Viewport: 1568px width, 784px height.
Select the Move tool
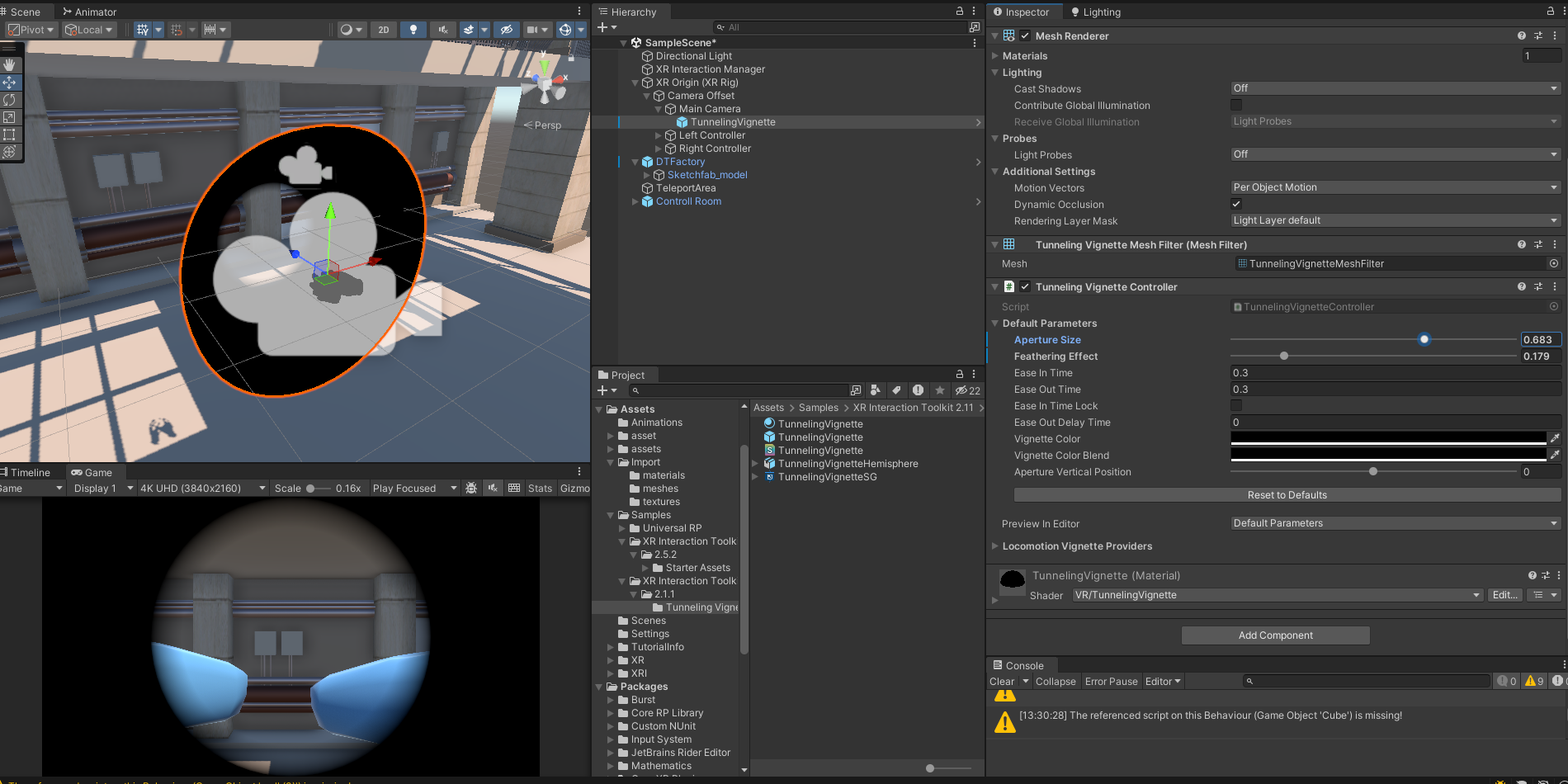(x=9, y=83)
